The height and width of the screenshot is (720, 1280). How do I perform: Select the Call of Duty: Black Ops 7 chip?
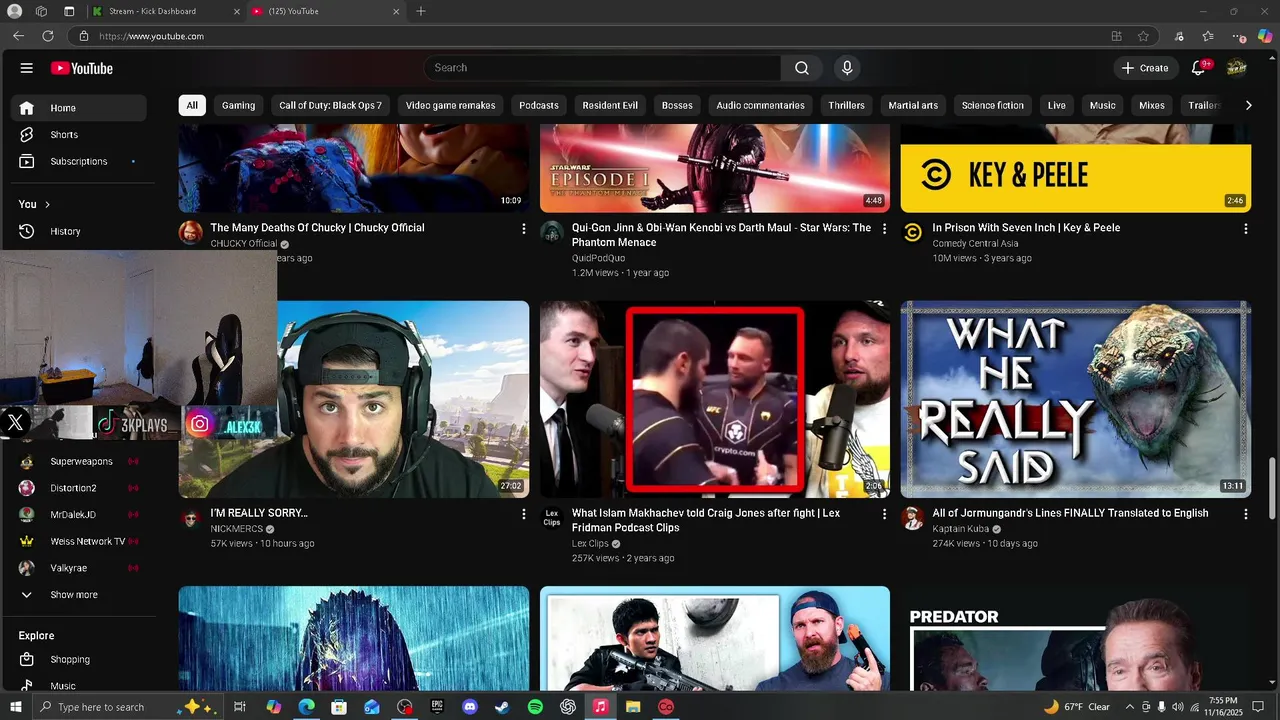[330, 105]
